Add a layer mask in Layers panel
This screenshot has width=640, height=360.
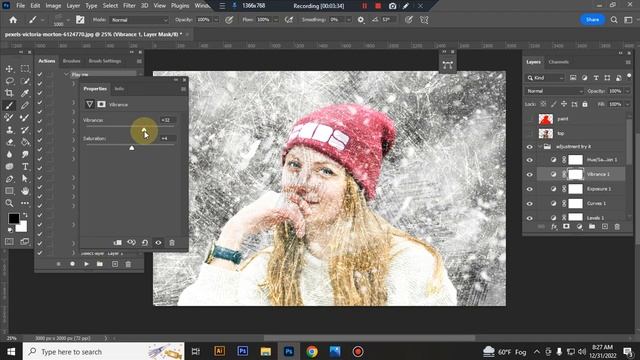click(x=566, y=227)
